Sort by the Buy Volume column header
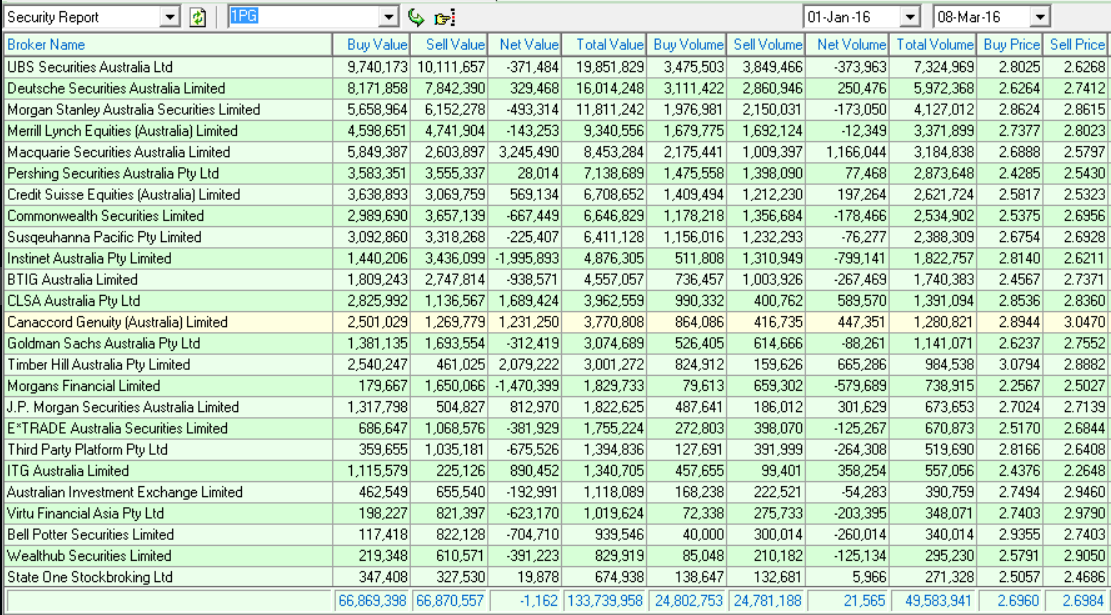The height and width of the screenshot is (615, 1111). (686, 45)
